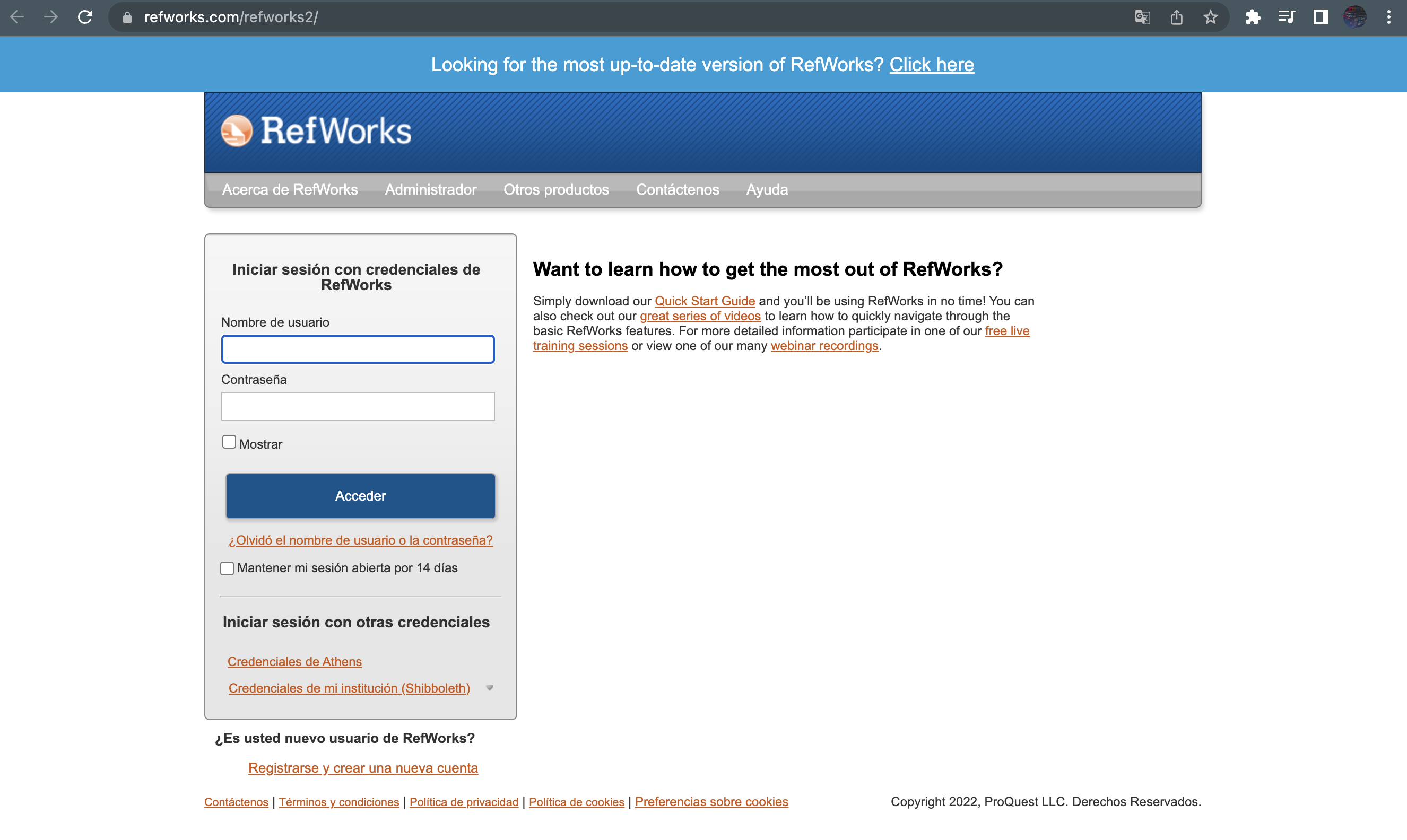Enable Mantener mi sesión abierta checkbox
The width and height of the screenshot is (1407, 840).
click(227, 568)
